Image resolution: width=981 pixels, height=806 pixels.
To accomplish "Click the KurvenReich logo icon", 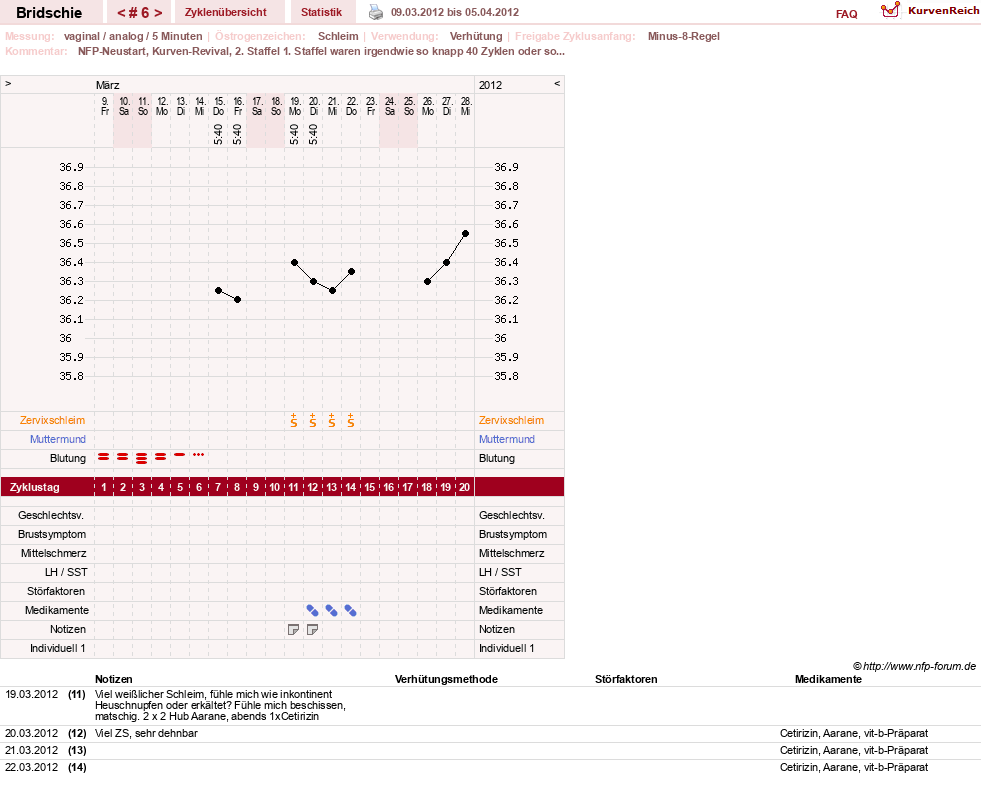I will 890,10.
